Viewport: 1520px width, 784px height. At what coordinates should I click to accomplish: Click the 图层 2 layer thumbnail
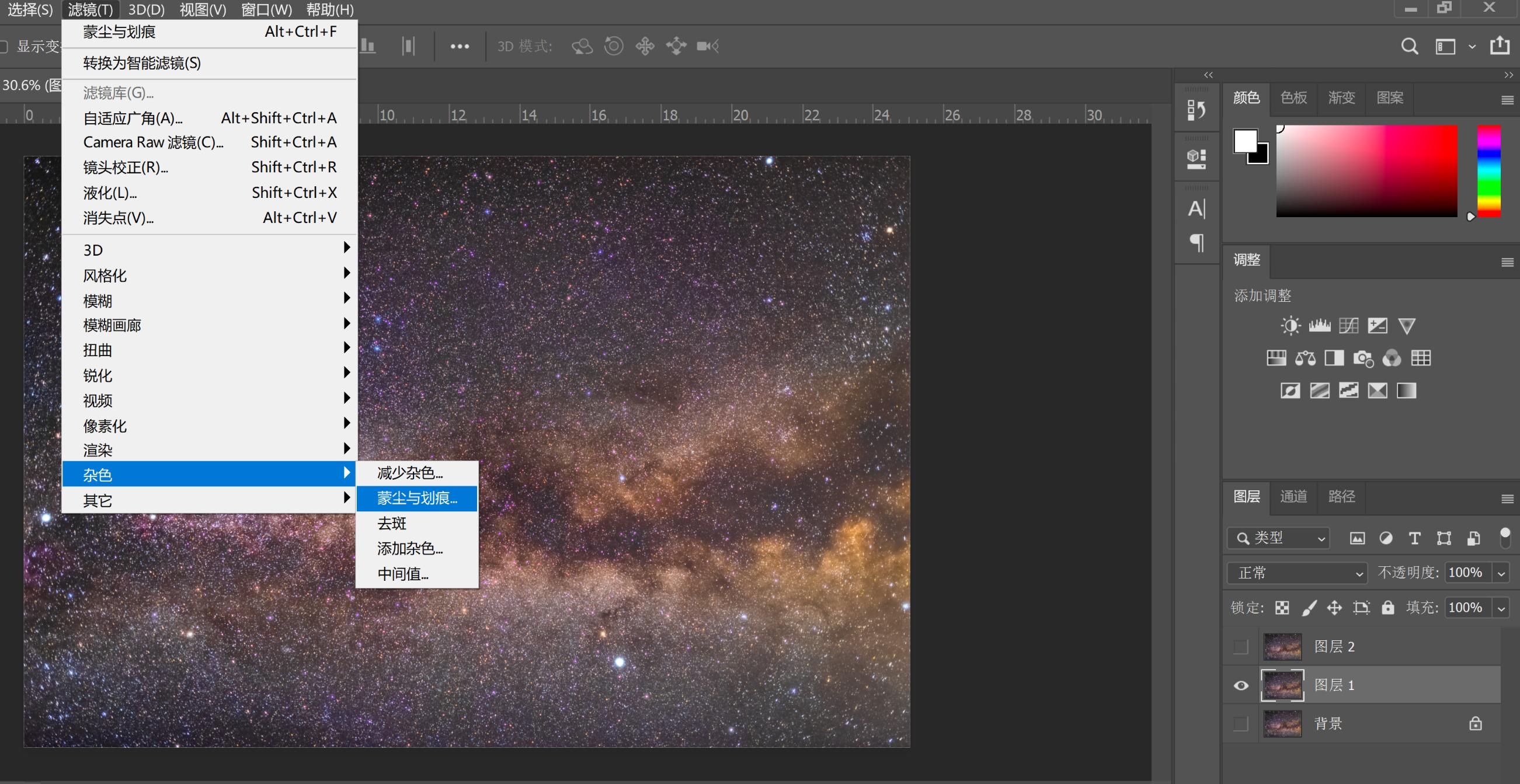[x=1282, y=647]
